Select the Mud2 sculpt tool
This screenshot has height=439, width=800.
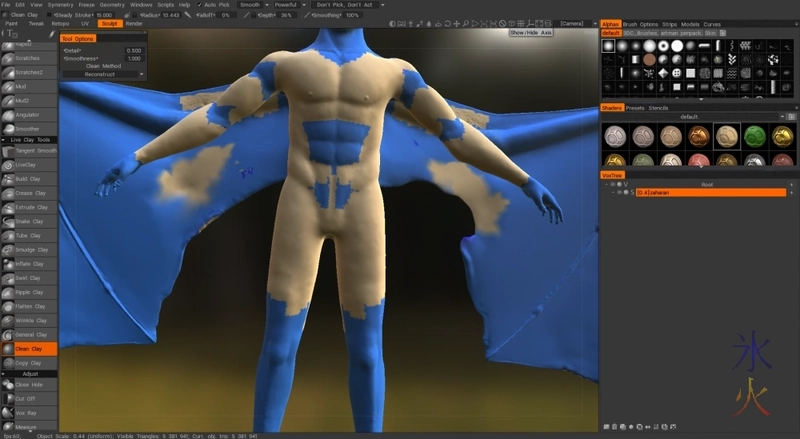coord(29,101)
